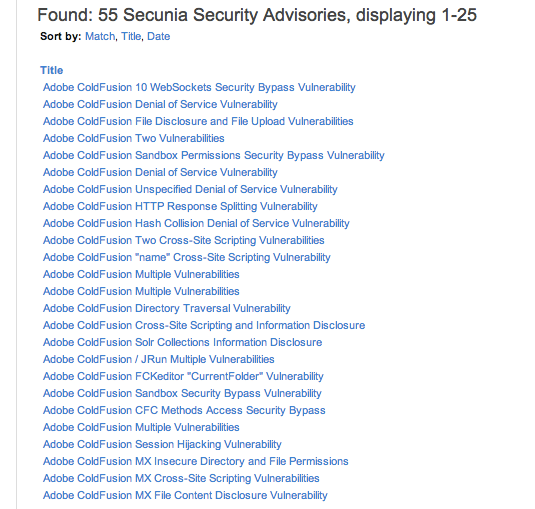
Task: Open ColdFusion 10 WebSockets Security Bypass advisory
Action: (x=199, y=87)
